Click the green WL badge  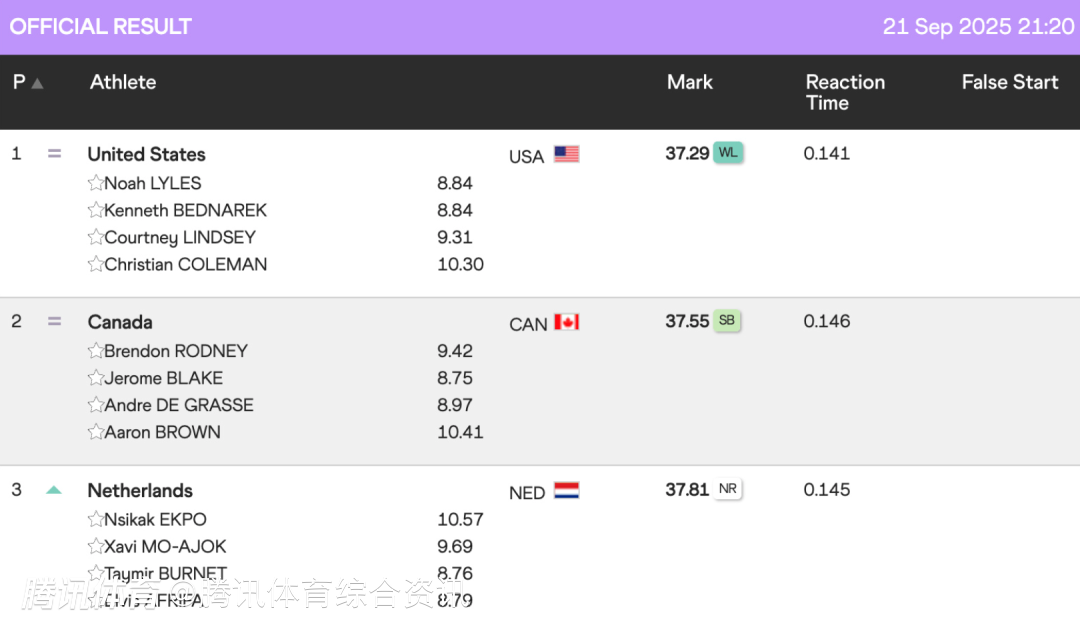pyautogui.click(x=728, y=153)
